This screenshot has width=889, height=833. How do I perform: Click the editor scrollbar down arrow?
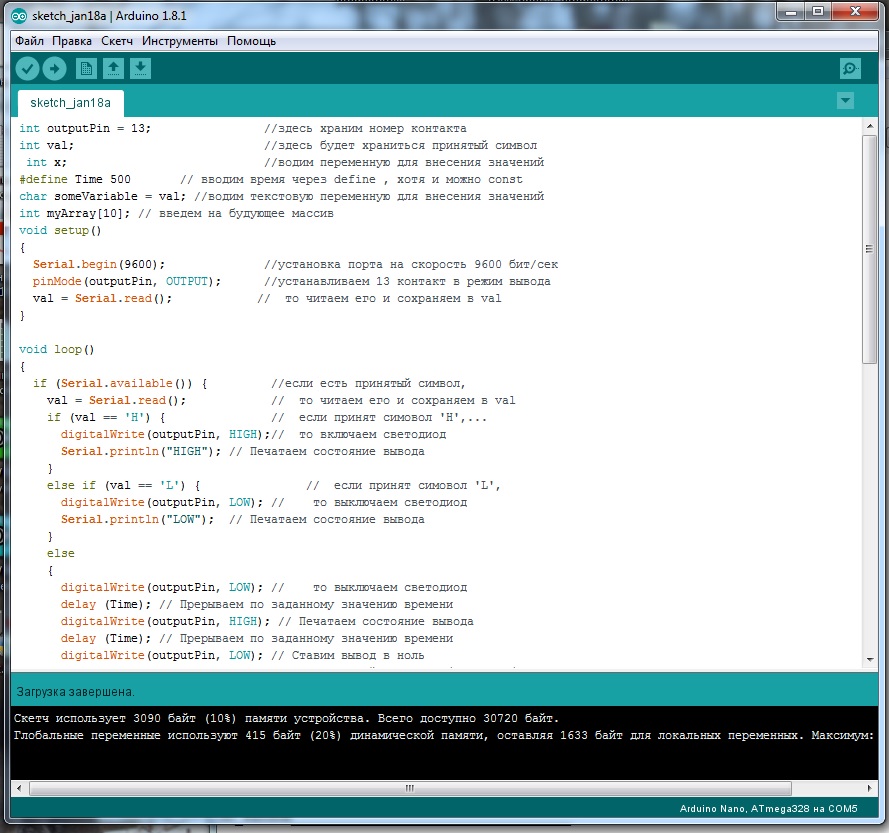click(869, 659)
